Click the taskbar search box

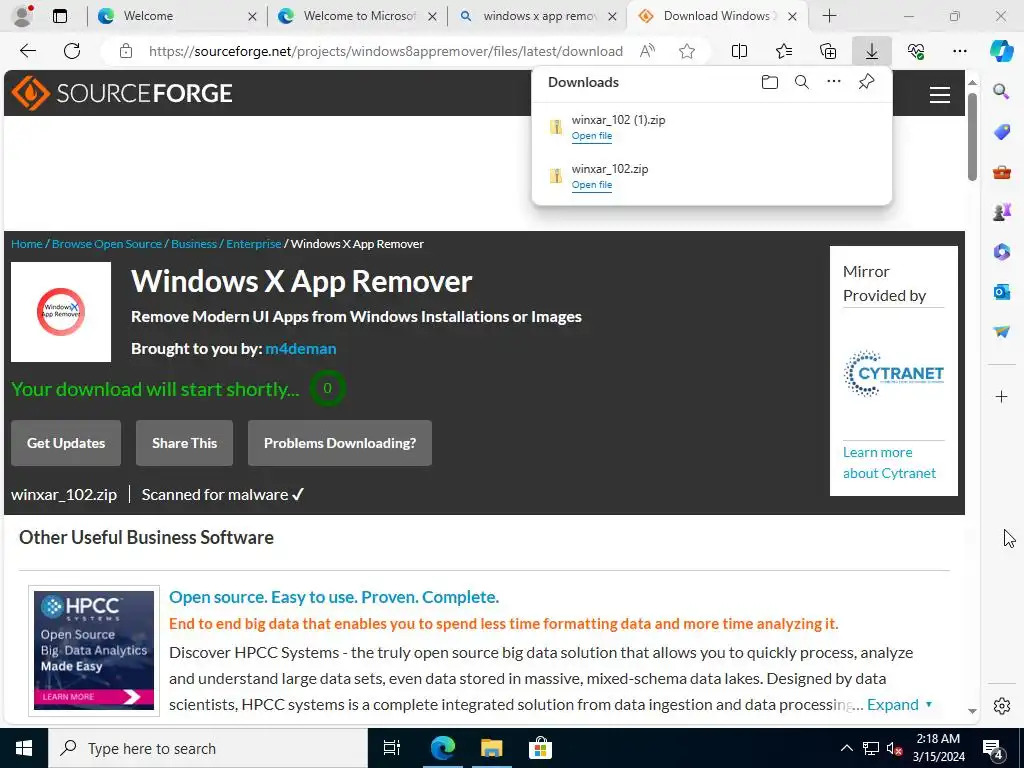[208, 748]
